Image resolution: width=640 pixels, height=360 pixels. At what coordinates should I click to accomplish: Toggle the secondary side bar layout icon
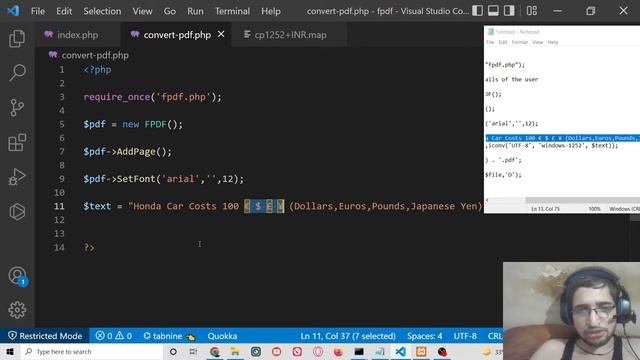[x=509, y=11]
